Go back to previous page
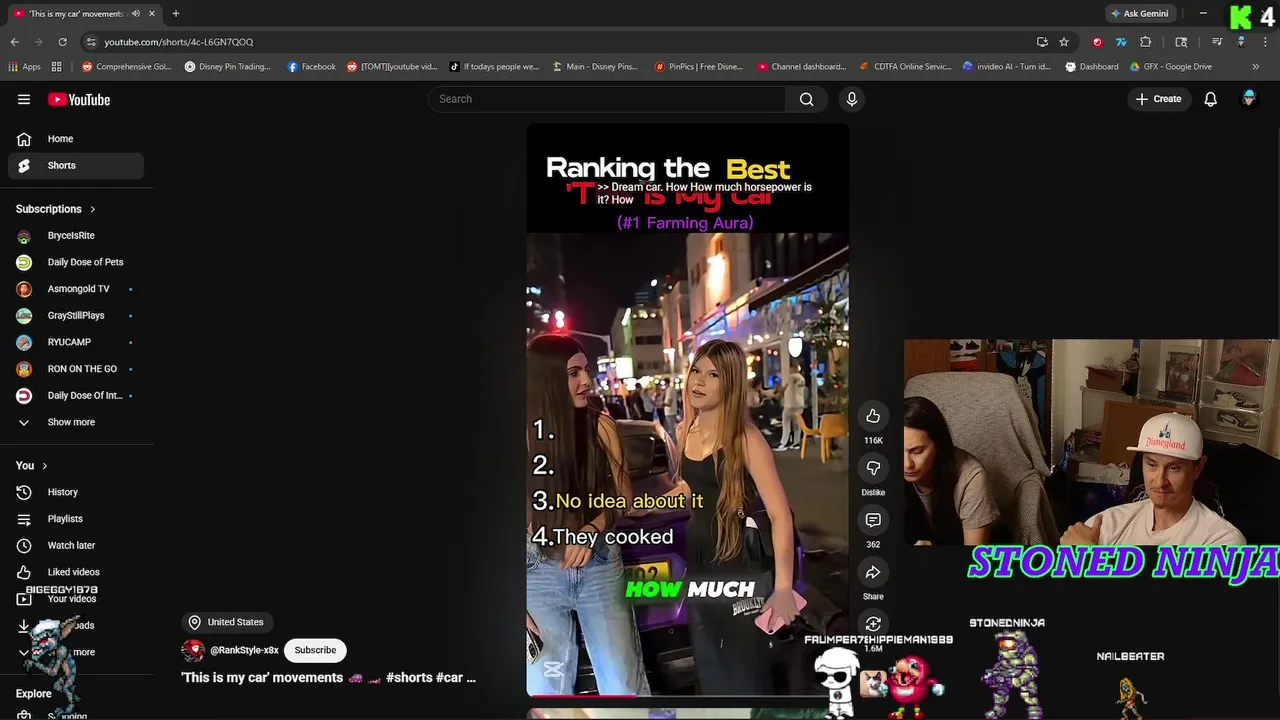The width and height of the screenshot is (1280, 720). tap(15, 42)
